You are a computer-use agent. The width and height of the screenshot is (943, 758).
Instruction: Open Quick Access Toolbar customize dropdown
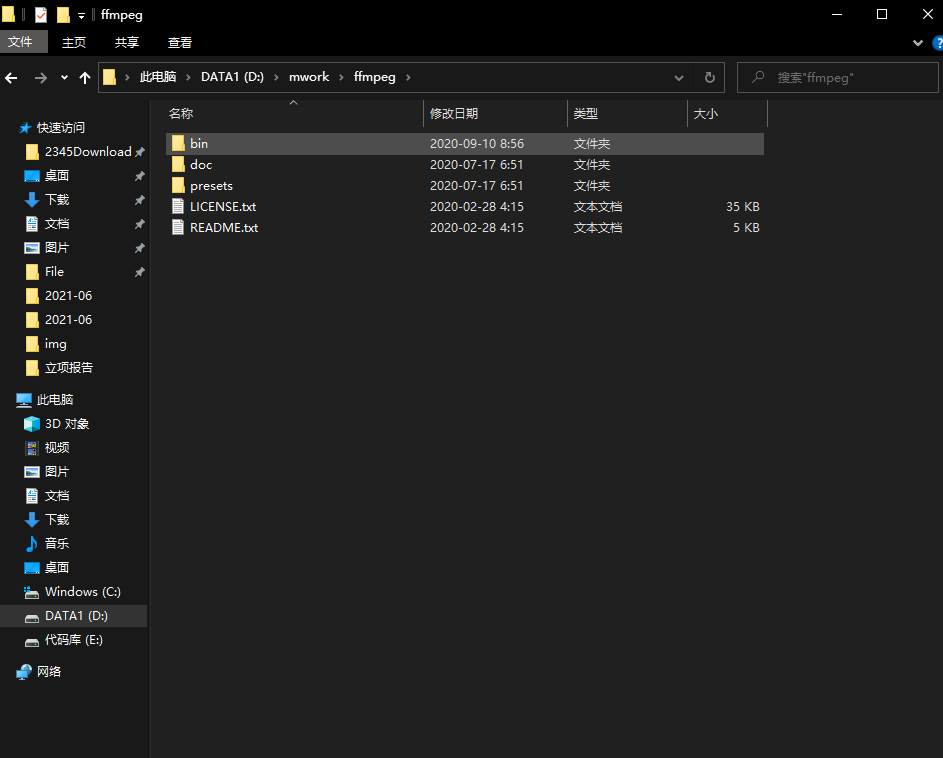click(x=81, y=16)
